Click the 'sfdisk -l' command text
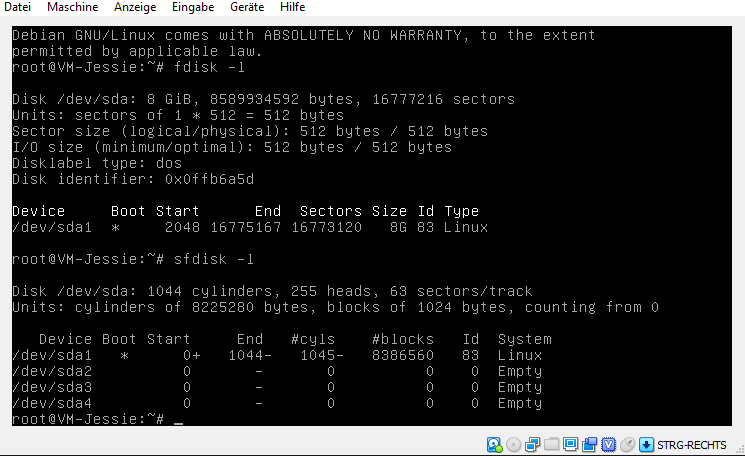745x456 pixels. 213,259
